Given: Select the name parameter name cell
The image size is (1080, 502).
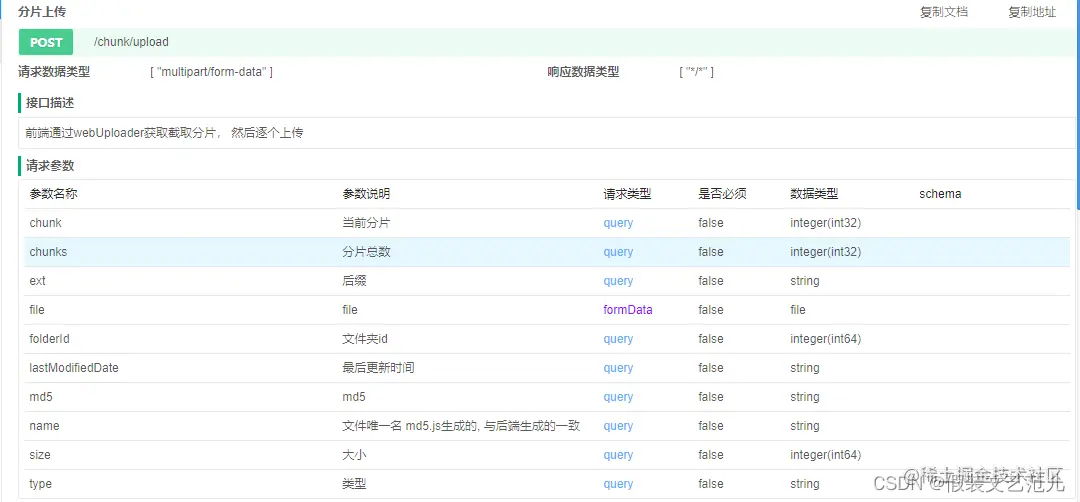Looking at the screenshot, I should pyautogui.click(x=44, y=426).
